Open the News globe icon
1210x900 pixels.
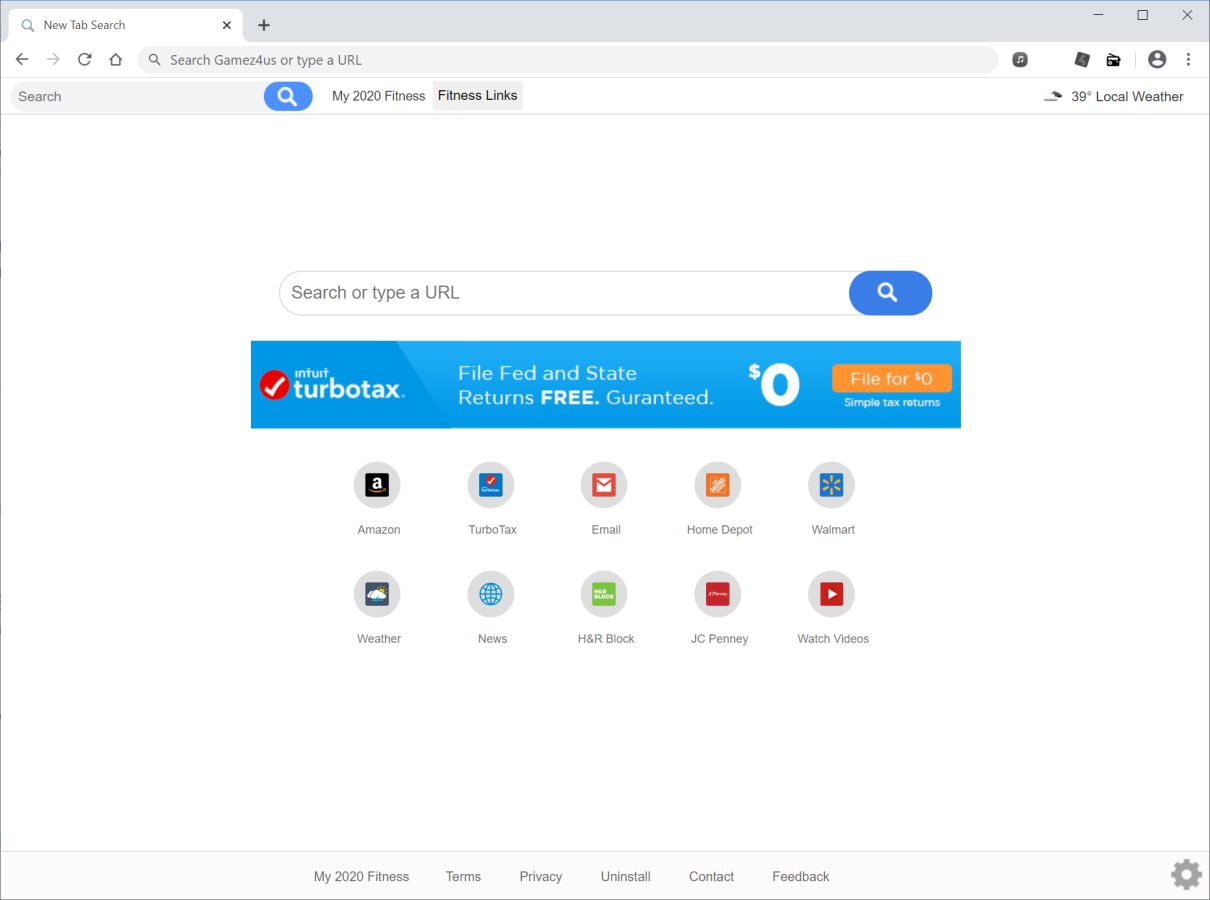point(491,594)
